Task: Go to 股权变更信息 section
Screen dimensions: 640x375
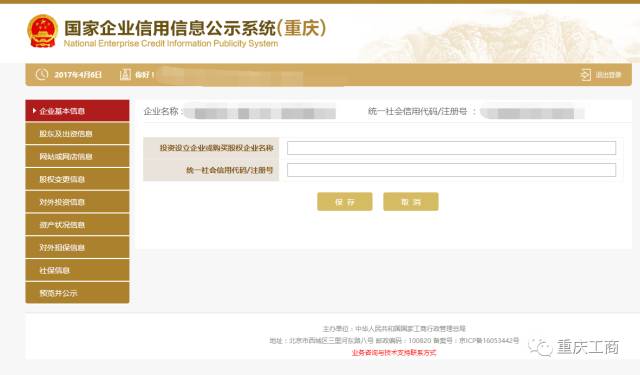Action: (x=77, y=179)
